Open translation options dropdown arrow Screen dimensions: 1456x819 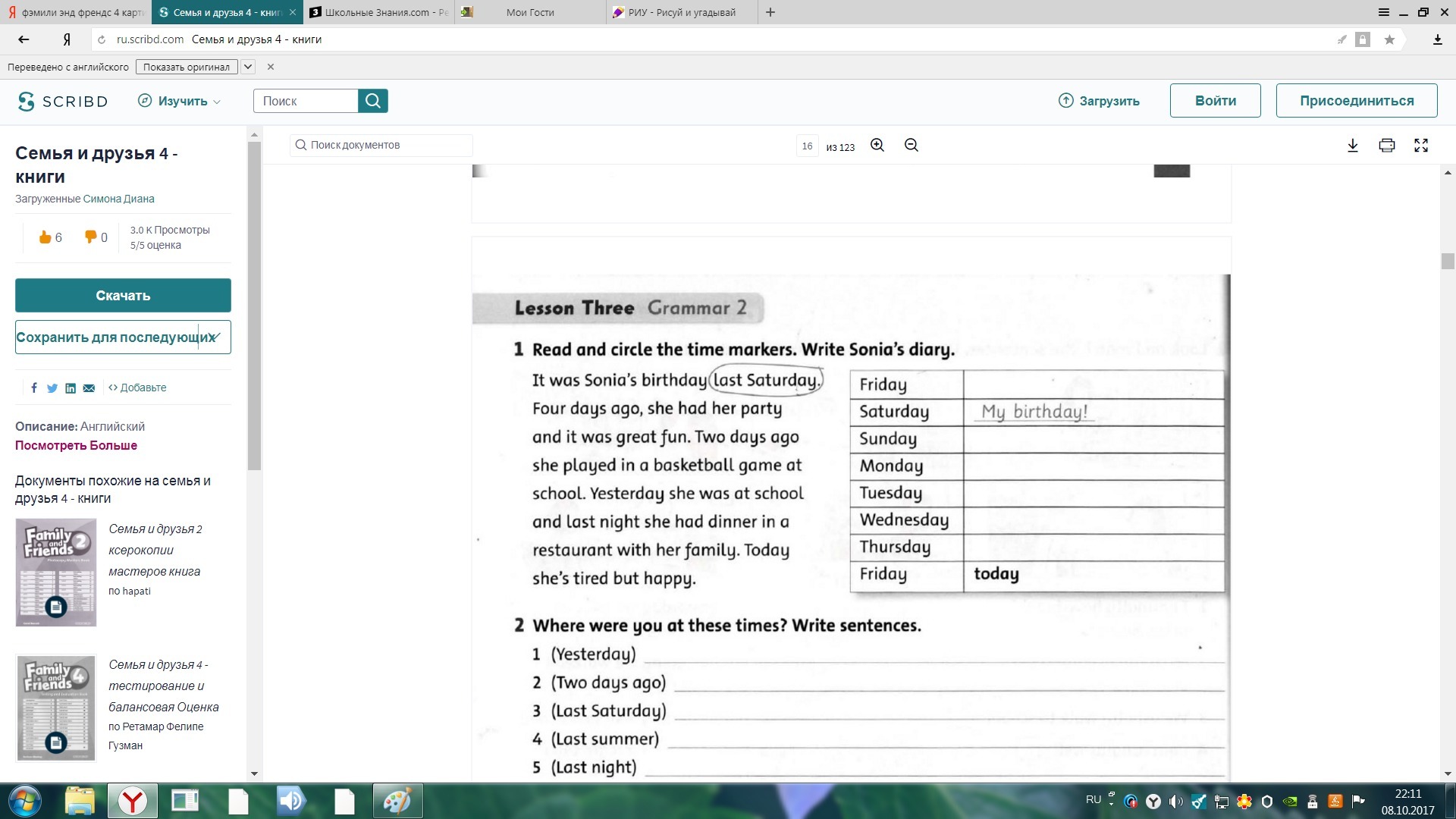click(x=248, y=67)
